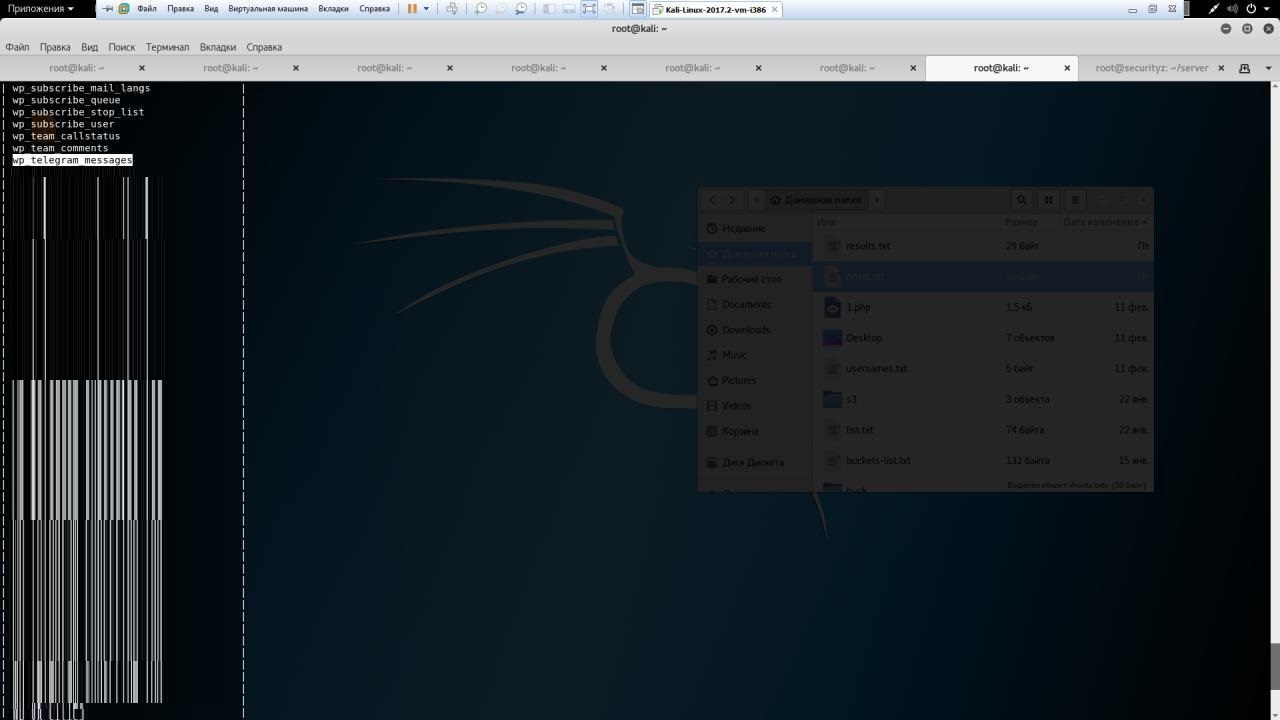Click the wp_subscribe_mail_langs table name
This screenshot has width=1280, height=720.
81,88
